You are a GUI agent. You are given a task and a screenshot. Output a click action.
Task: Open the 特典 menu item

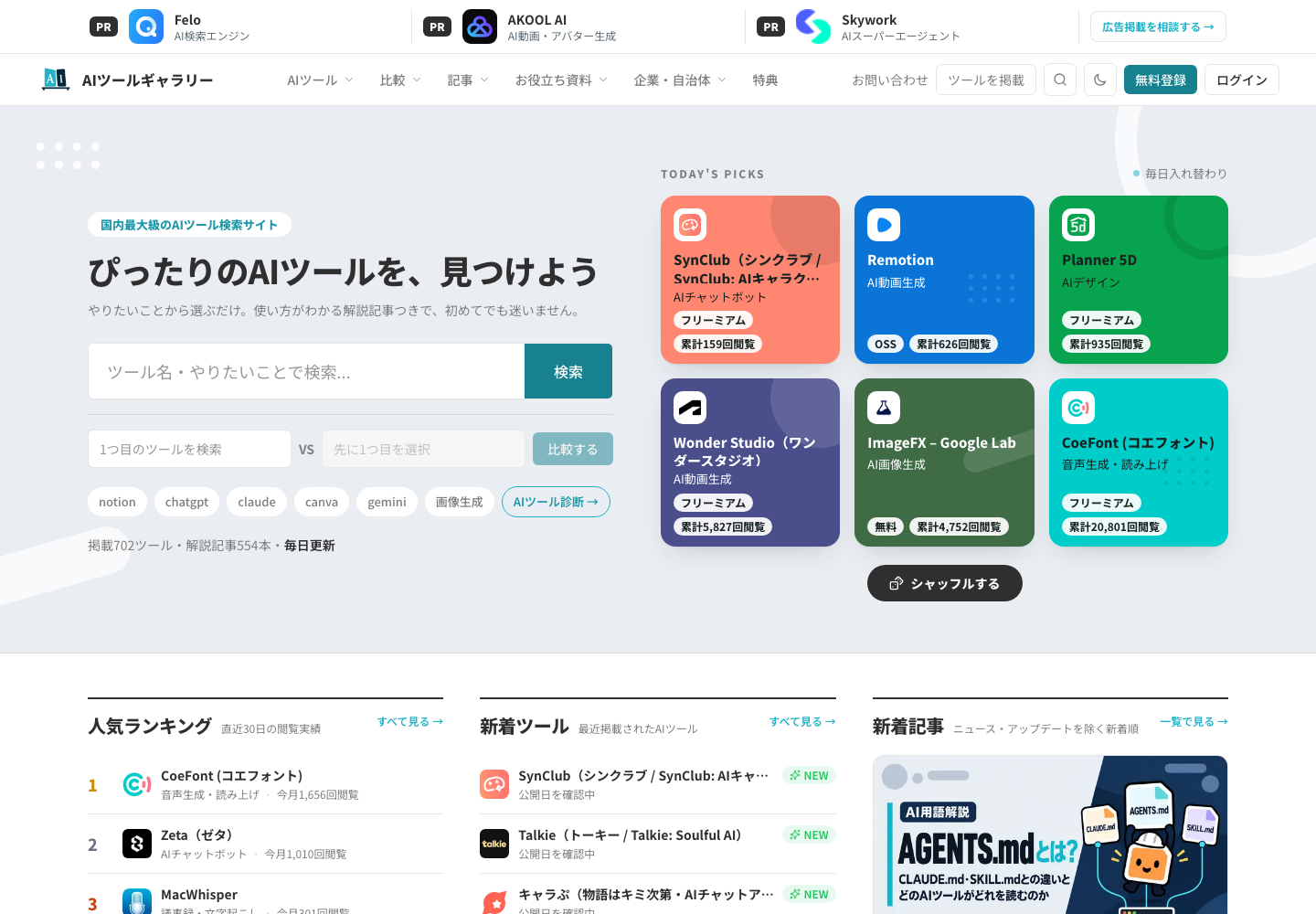coord(765,80)
